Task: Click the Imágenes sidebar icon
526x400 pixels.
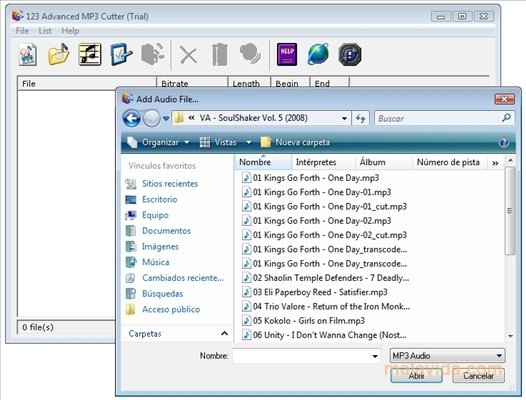Action: pos(130,247)
